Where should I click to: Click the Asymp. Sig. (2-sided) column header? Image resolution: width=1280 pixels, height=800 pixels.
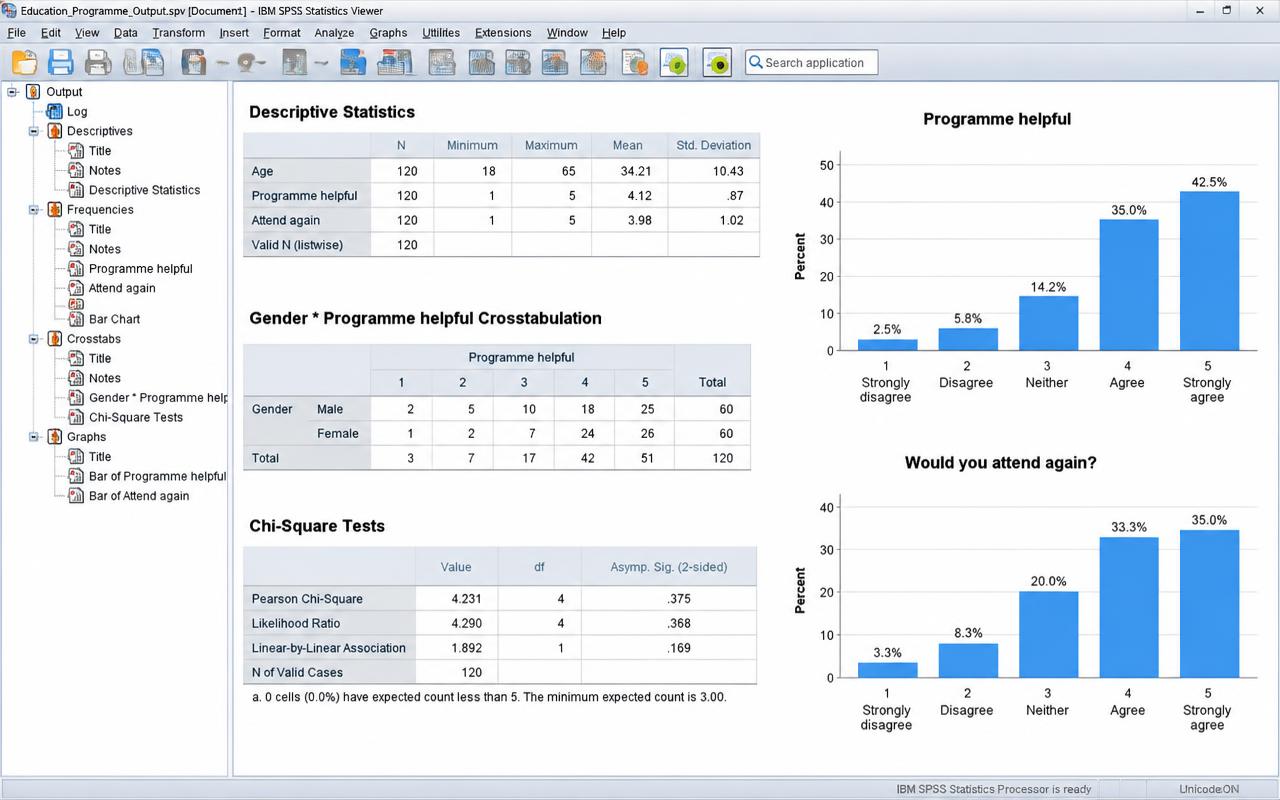[x=669, y=567]
